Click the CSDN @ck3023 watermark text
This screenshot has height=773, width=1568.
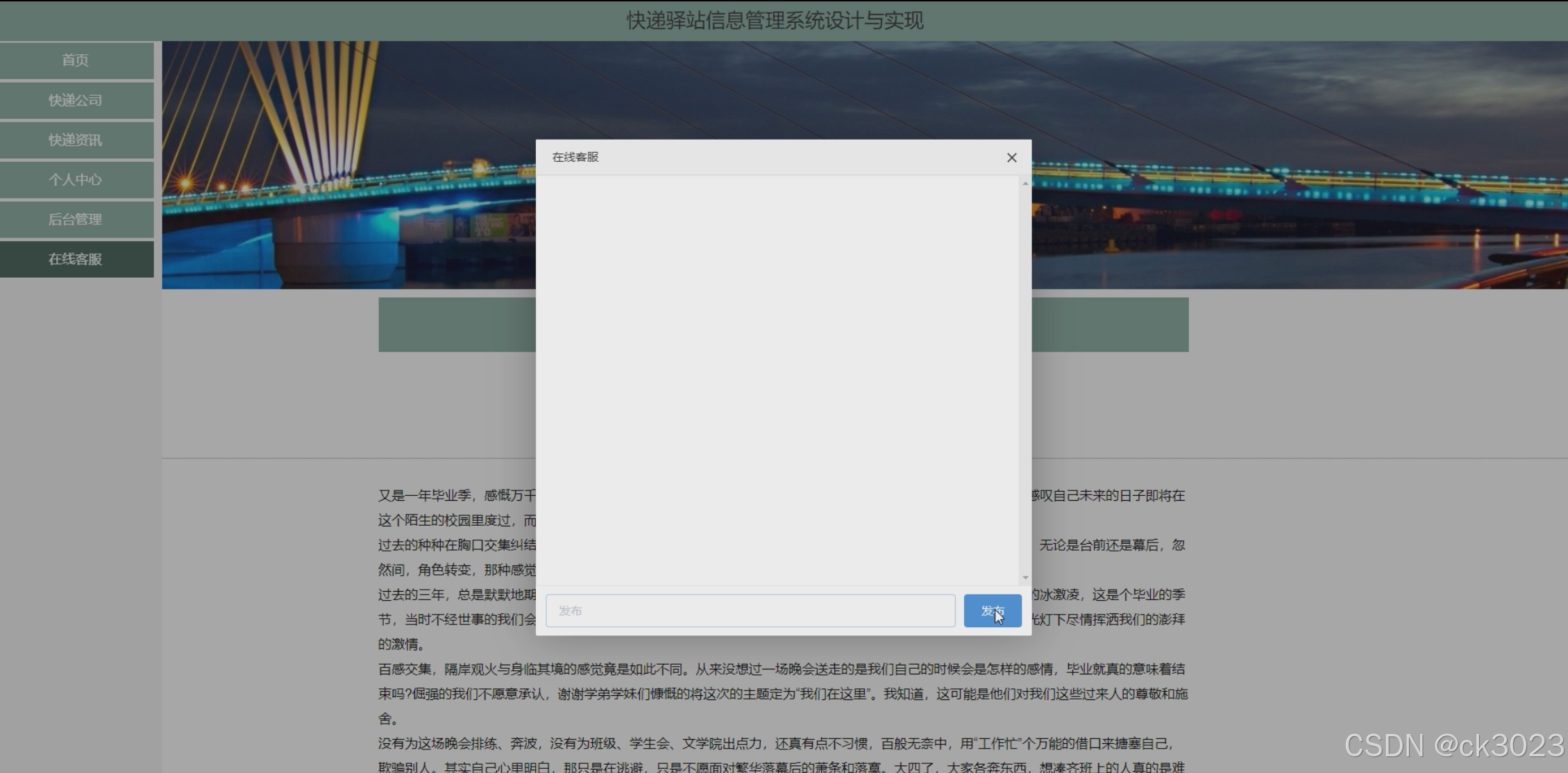click(1453, 745)
